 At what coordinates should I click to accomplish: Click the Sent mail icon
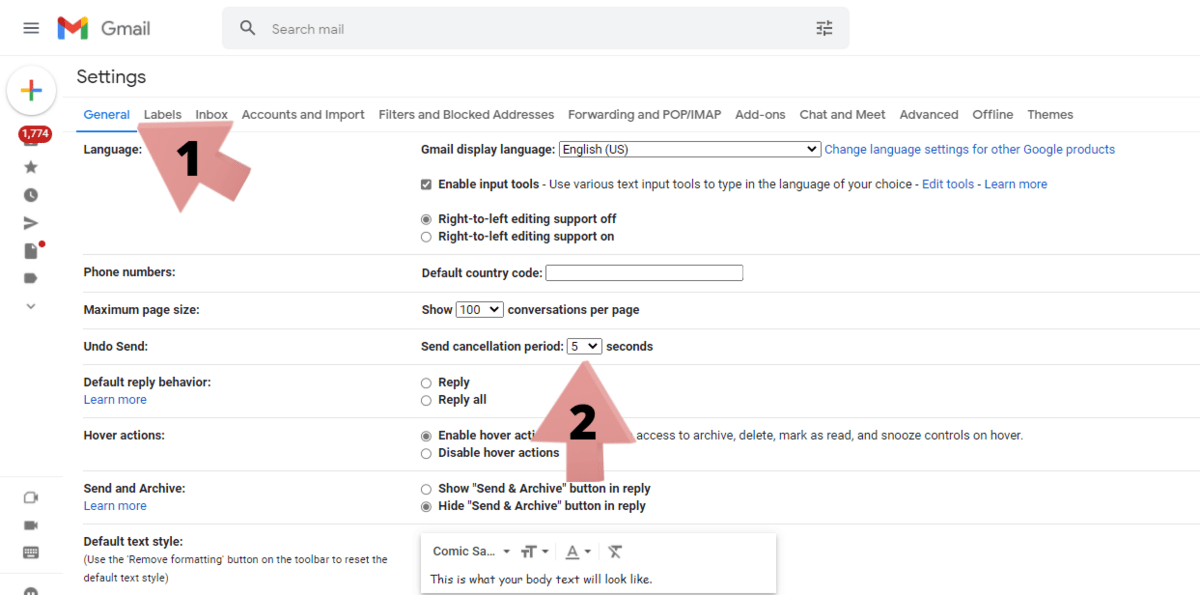[x=31, y=223]
